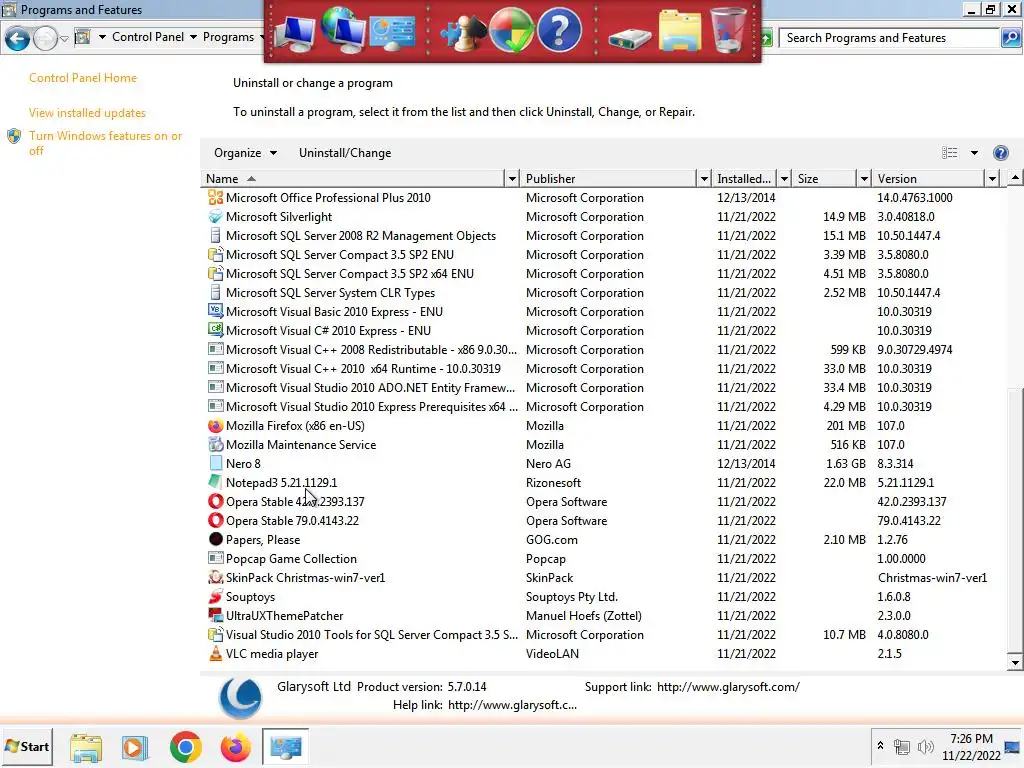The height and width of the screenshot is (768, 1024).
Task: Select Mozilla Maintenance Service row
Action: point(601,445)
